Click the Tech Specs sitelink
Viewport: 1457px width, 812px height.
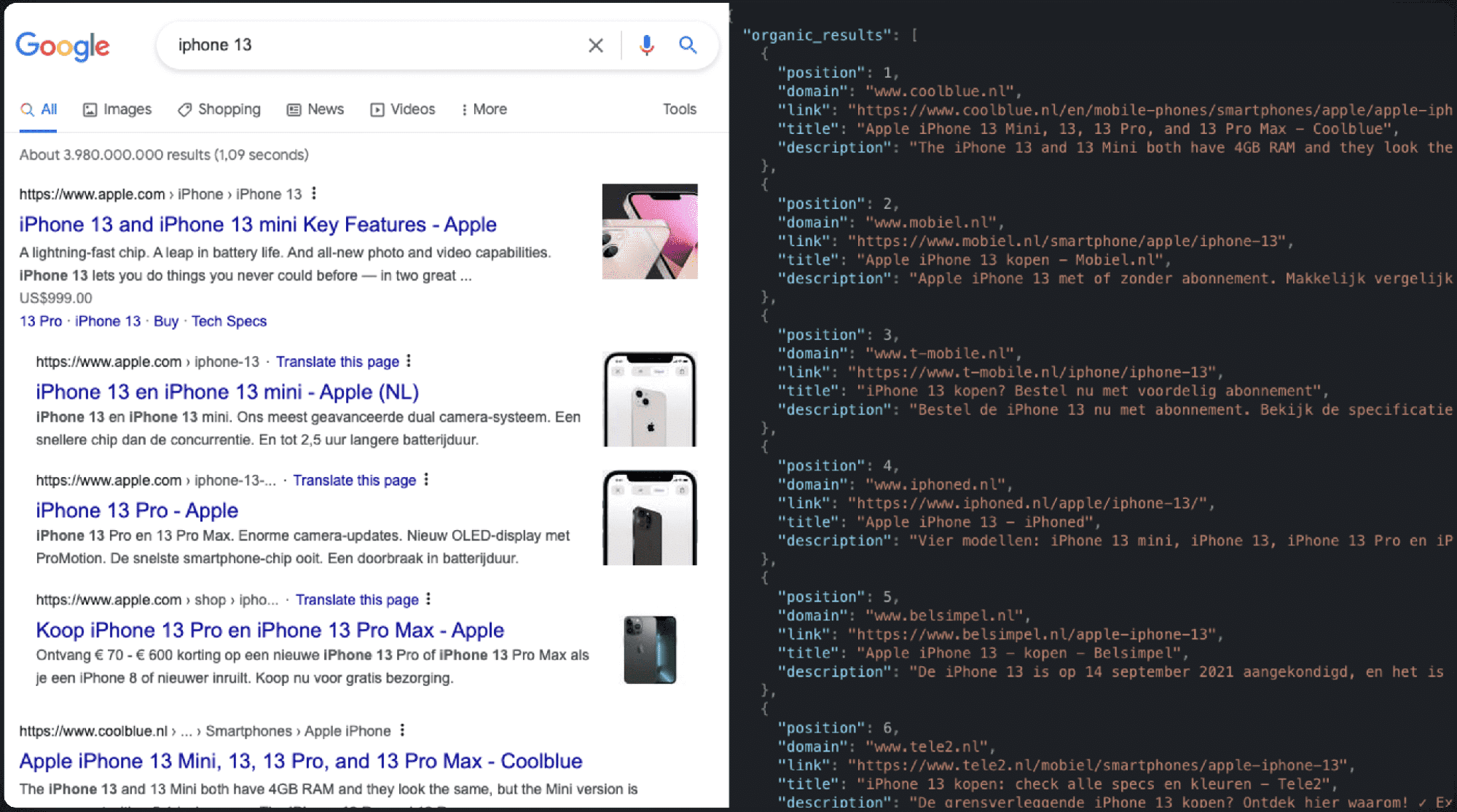click(229, 321)
